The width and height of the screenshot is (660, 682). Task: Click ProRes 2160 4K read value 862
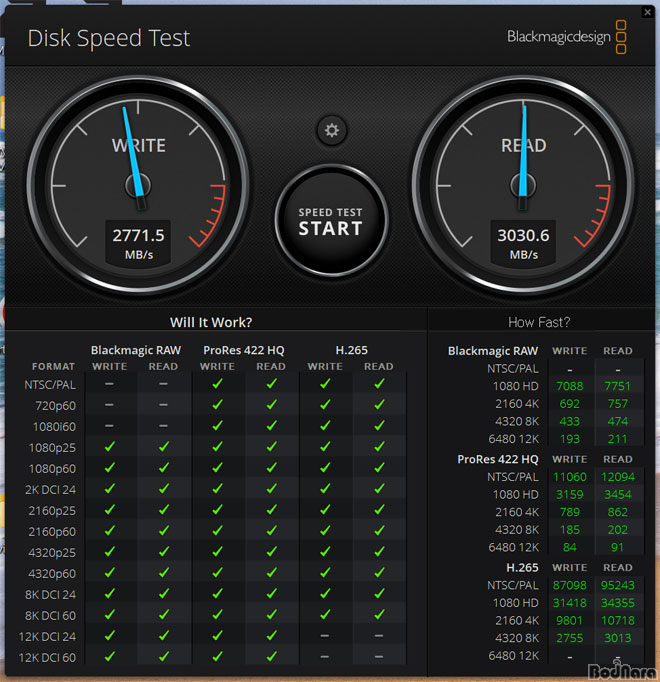617,512
